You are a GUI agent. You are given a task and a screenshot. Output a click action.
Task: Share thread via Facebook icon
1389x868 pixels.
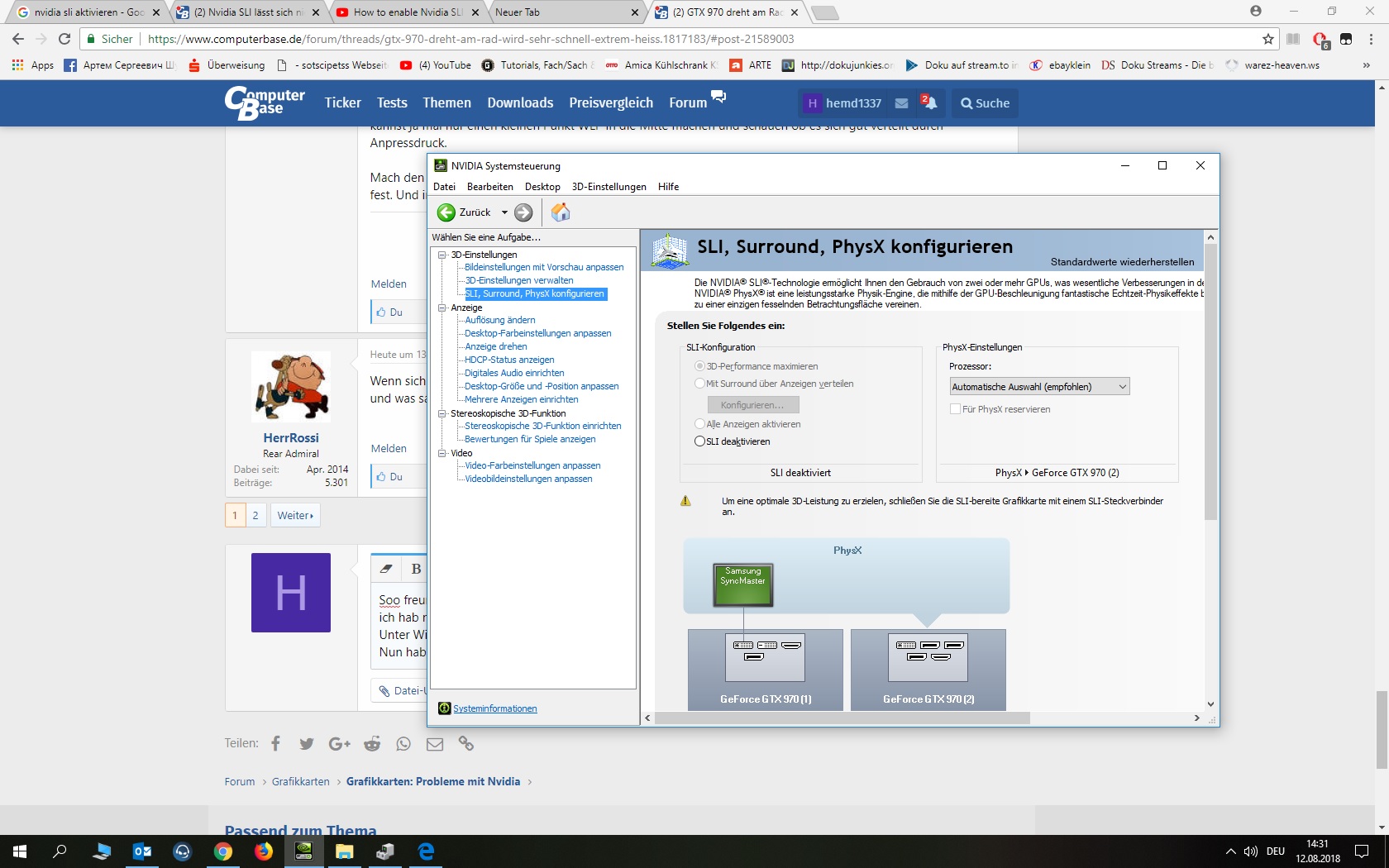(275, 743)
